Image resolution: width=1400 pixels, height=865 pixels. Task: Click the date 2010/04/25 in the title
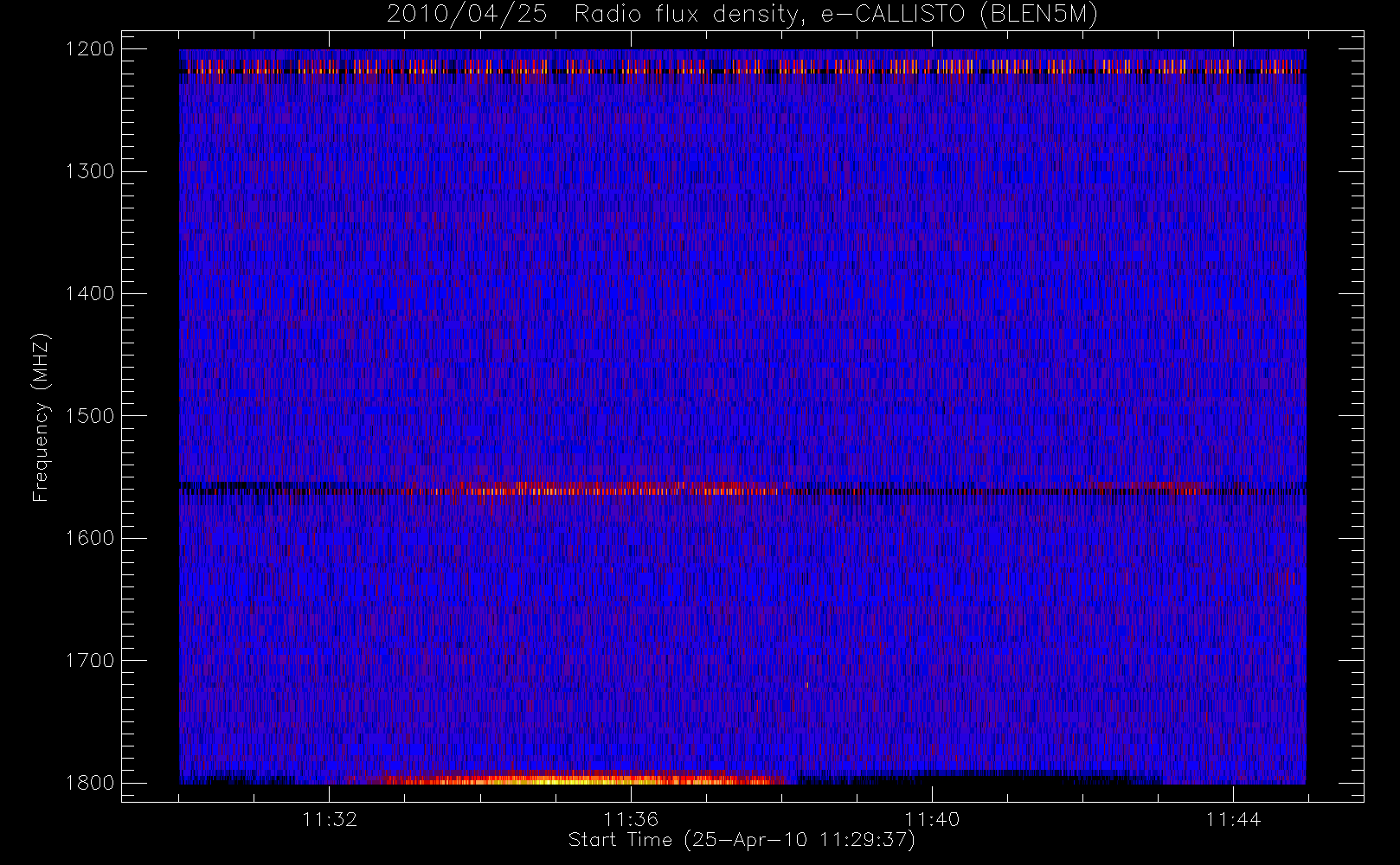466,15
